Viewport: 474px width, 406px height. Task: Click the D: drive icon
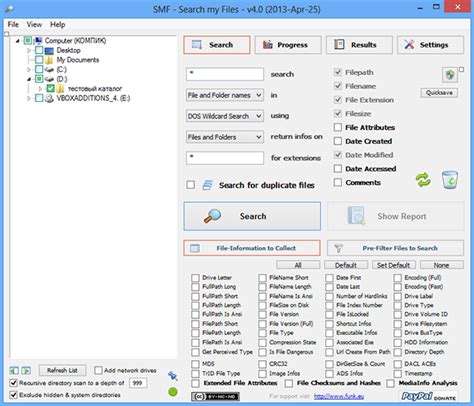pos(49,79)
